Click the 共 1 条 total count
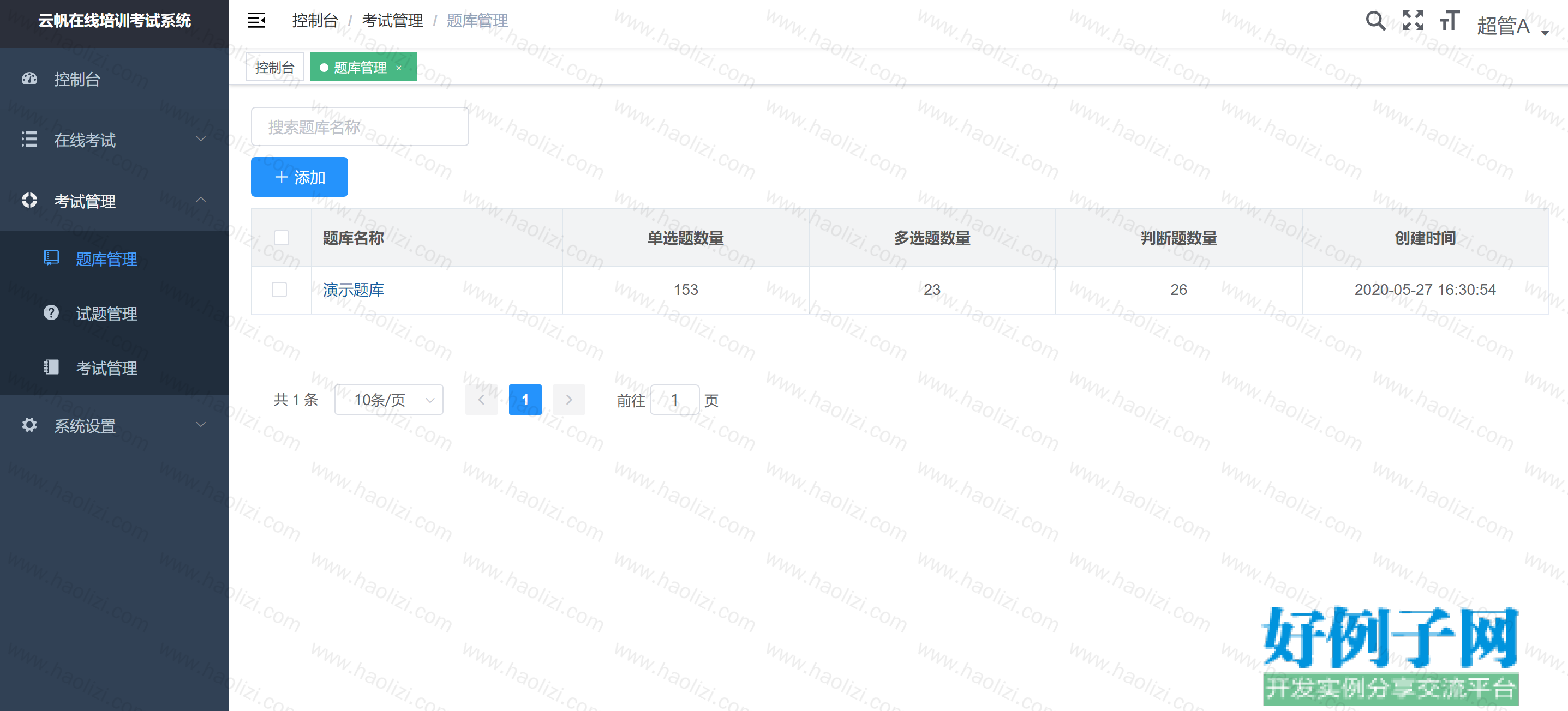1568x711 pixels. pos(296,400)
